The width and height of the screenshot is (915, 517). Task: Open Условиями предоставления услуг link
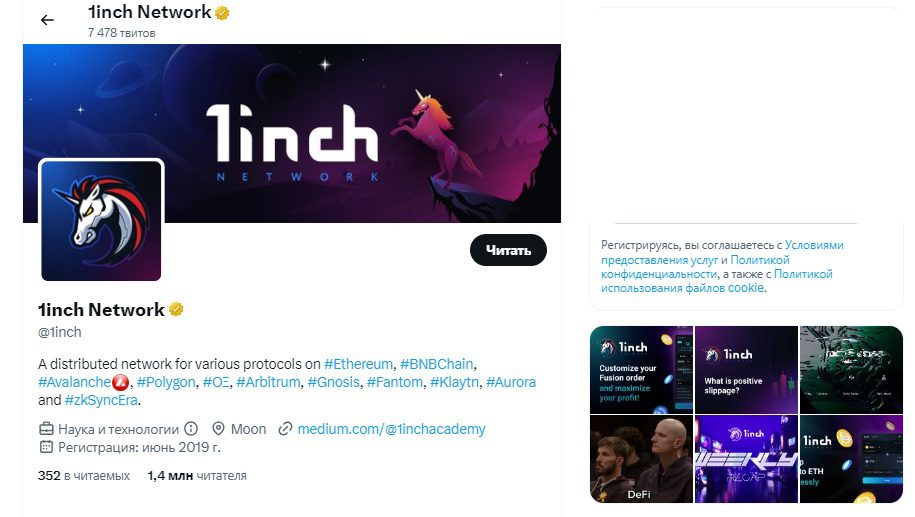722,252
